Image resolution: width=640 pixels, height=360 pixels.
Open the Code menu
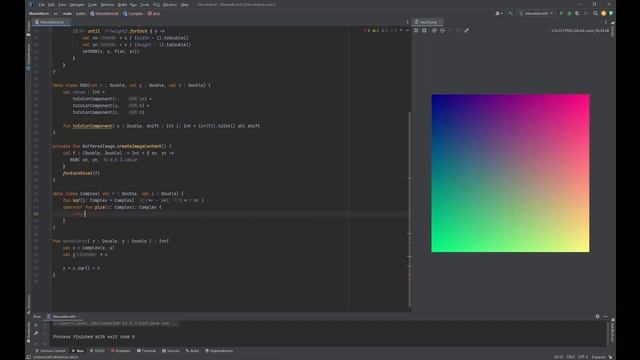point(92,4)
